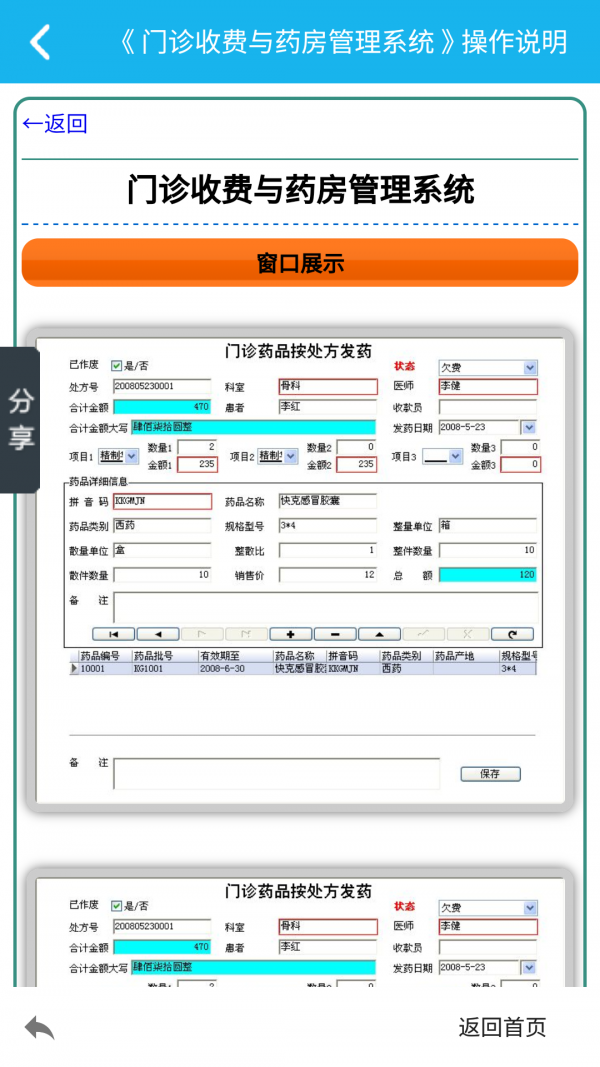Click the 数量1 field
Viewport: 600px width, 1067px height.
coord(197,447)
